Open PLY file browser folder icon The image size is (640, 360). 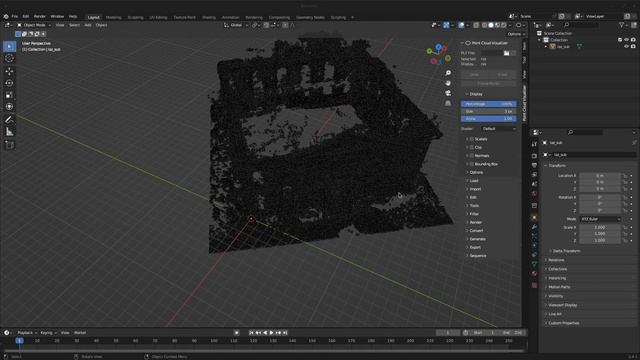pos(507,53)
